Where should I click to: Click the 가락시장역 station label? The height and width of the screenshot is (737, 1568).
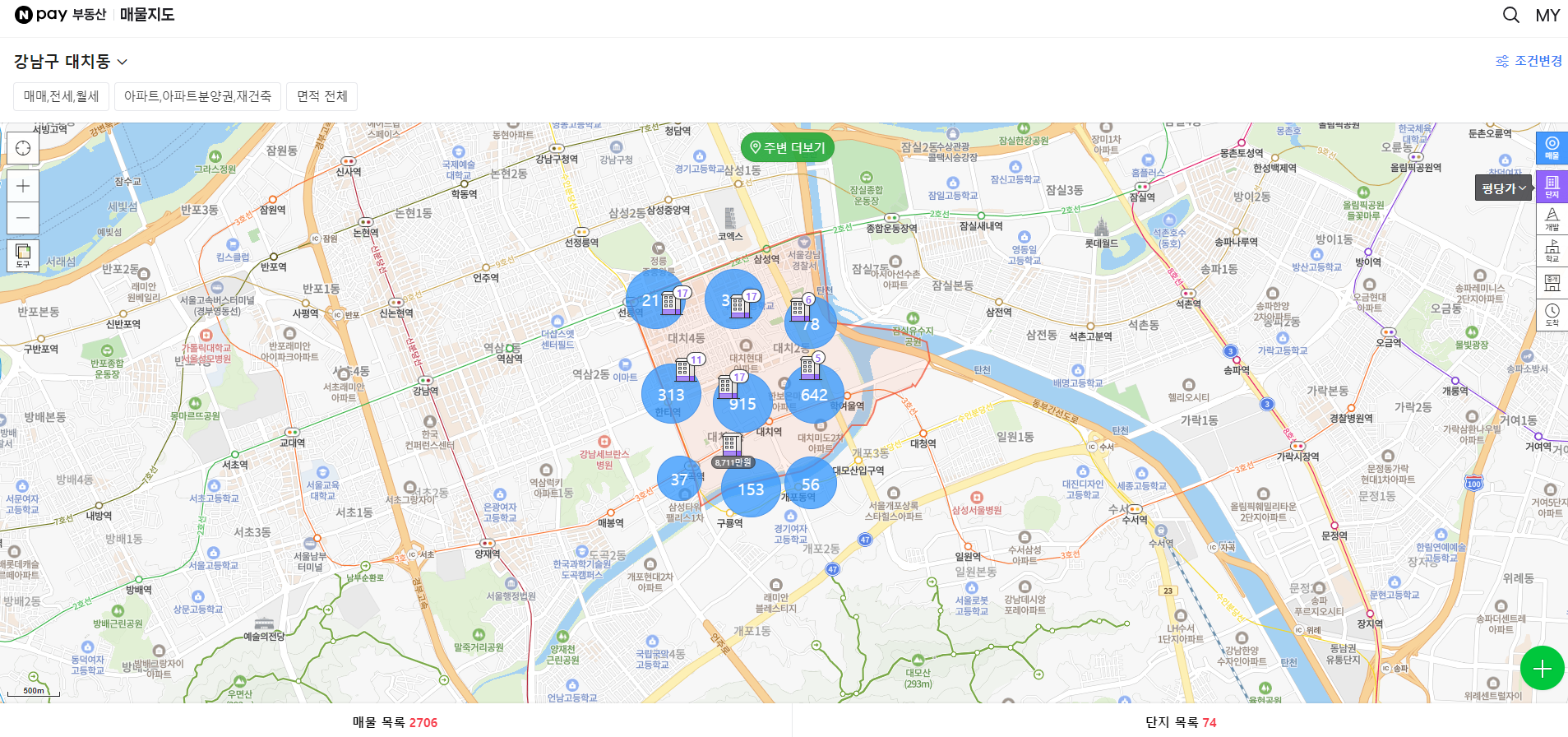1297,457
